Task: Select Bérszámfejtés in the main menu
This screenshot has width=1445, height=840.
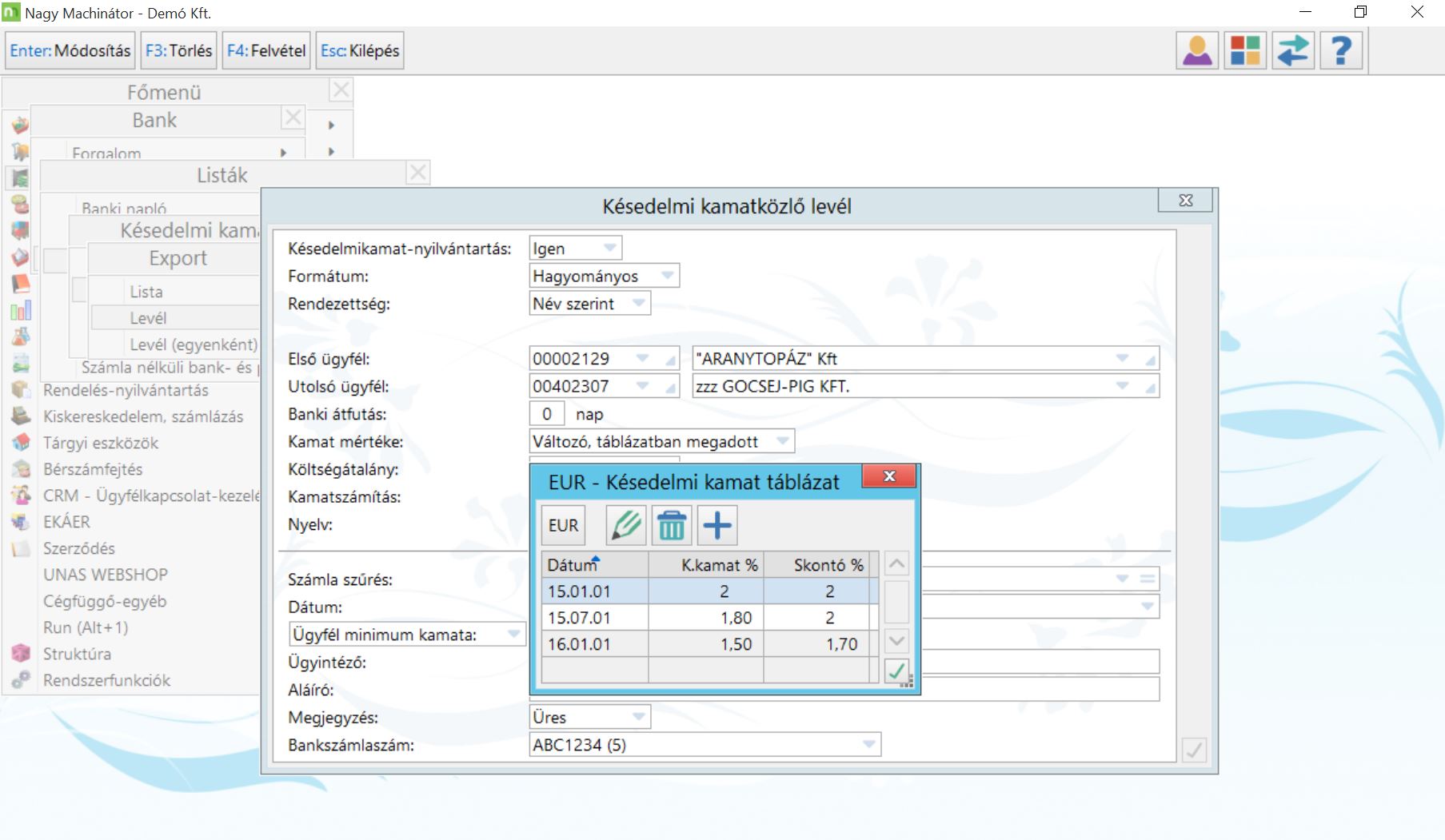Action: (x=93, y=469)
